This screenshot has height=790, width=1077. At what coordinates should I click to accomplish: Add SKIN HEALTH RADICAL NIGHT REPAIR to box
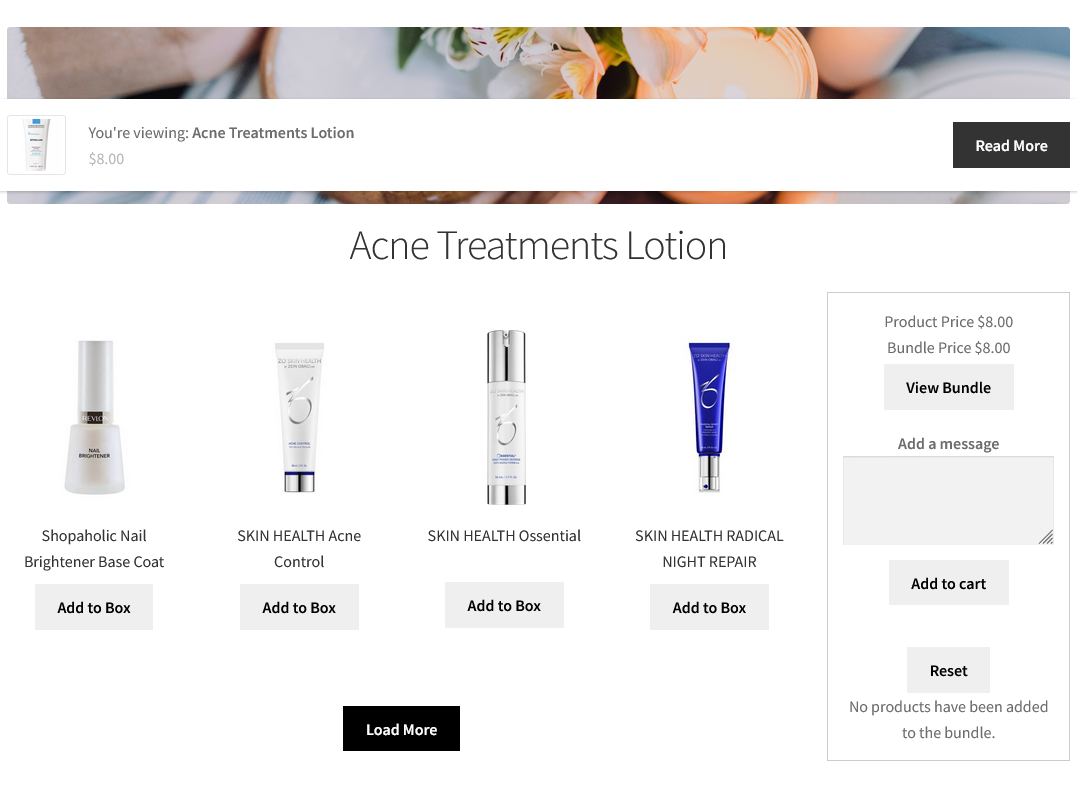(709, 607)
